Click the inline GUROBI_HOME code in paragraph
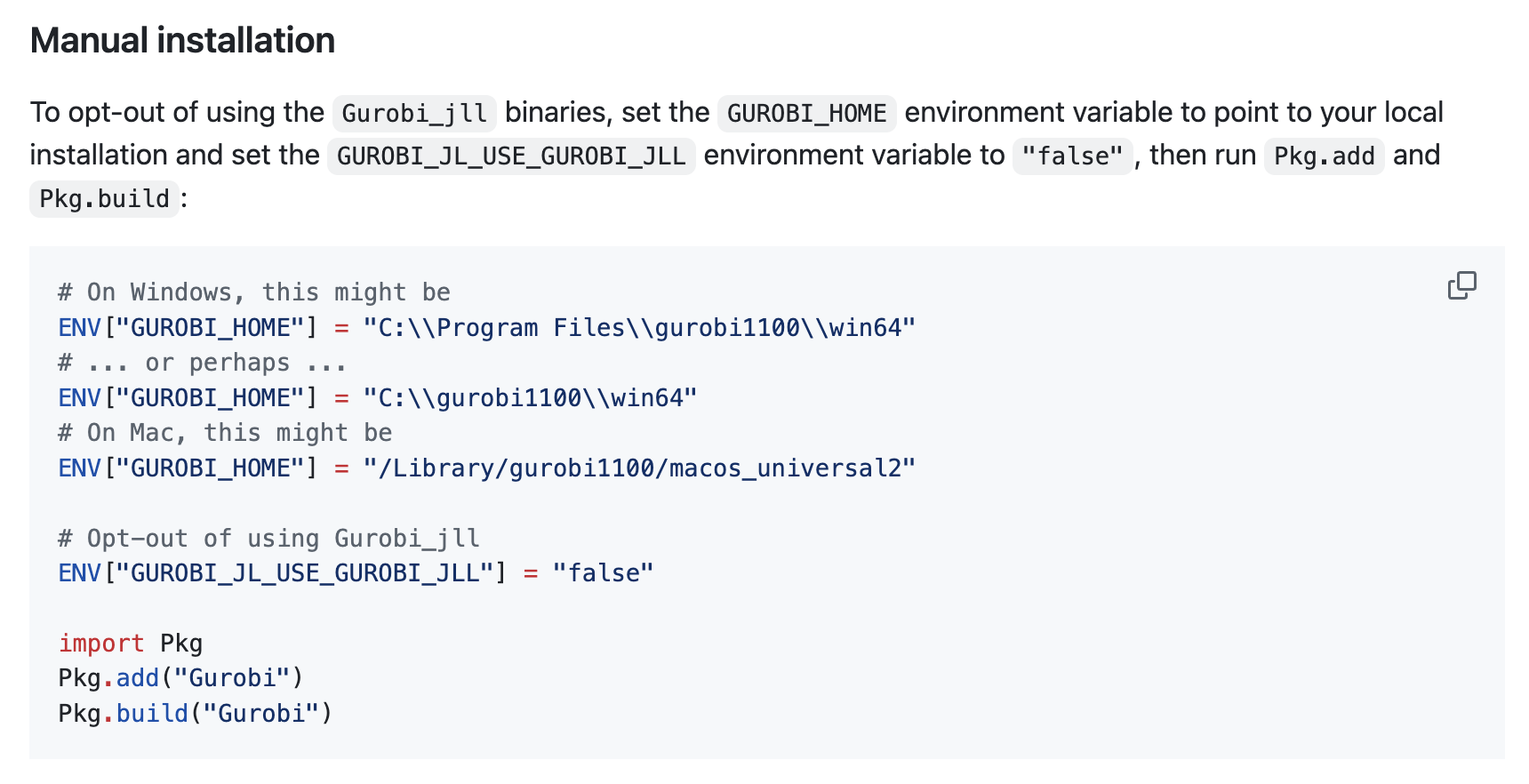 coord(806,113)
